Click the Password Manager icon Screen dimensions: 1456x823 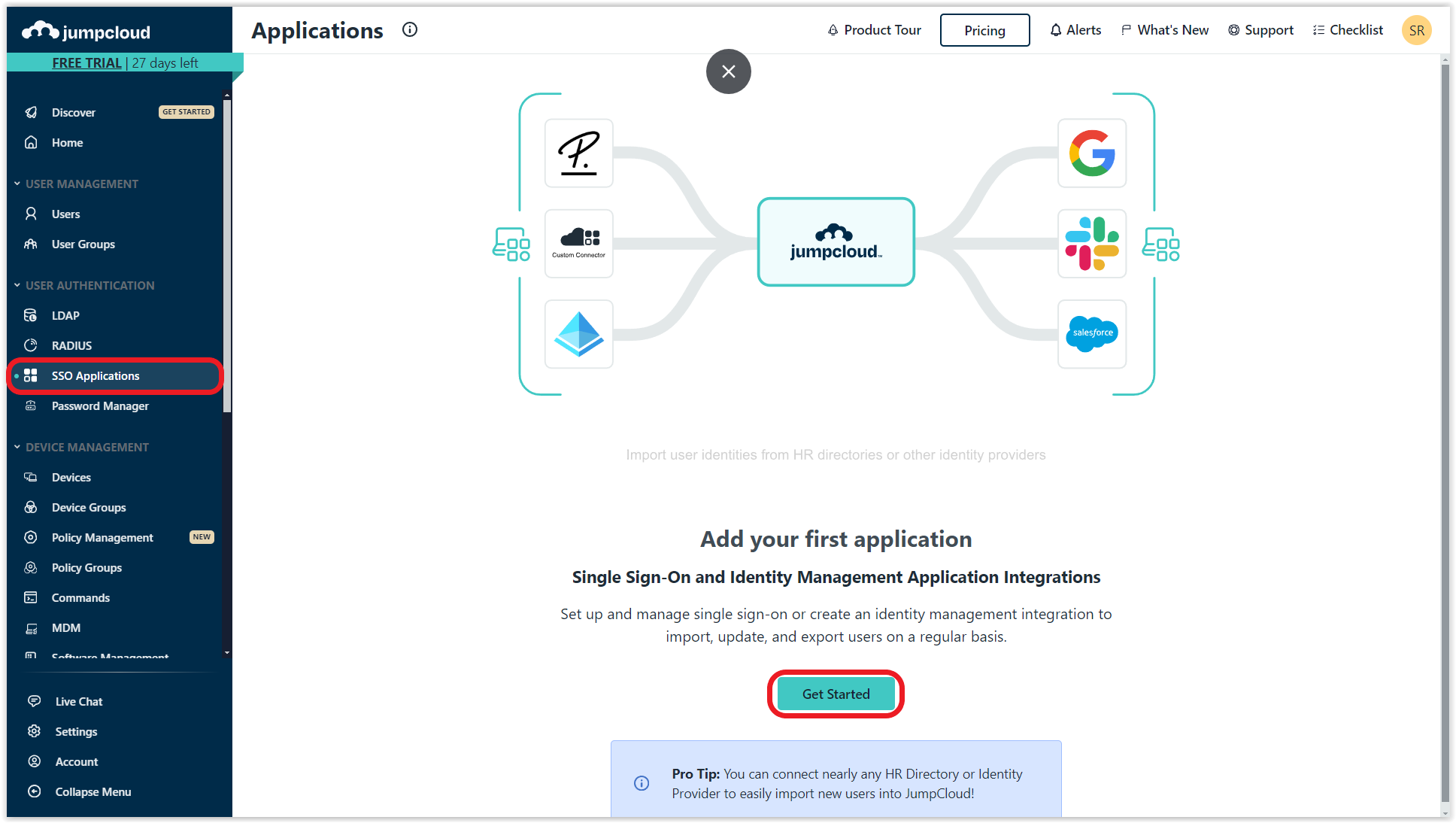tap(31, 405)
